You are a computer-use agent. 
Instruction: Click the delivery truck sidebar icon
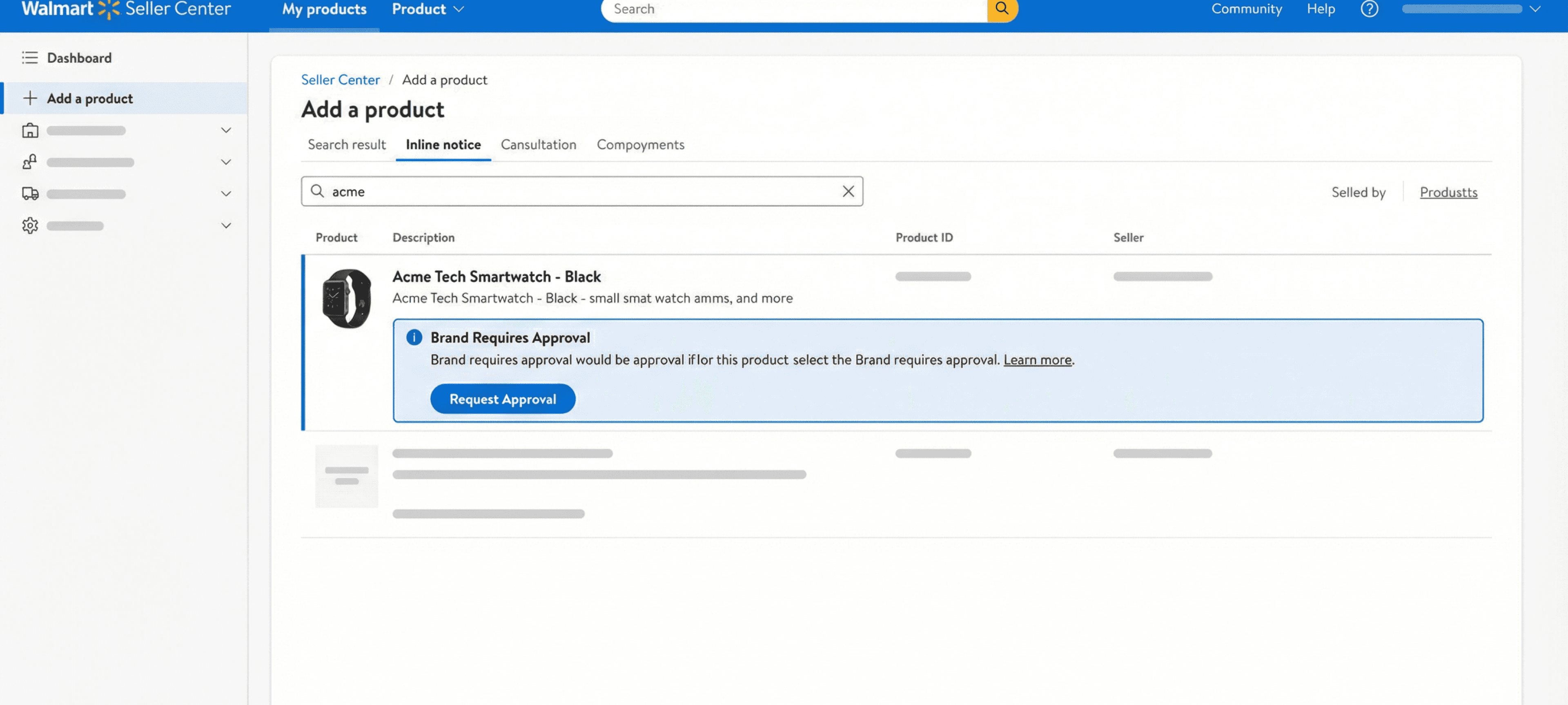pos(30,194)
